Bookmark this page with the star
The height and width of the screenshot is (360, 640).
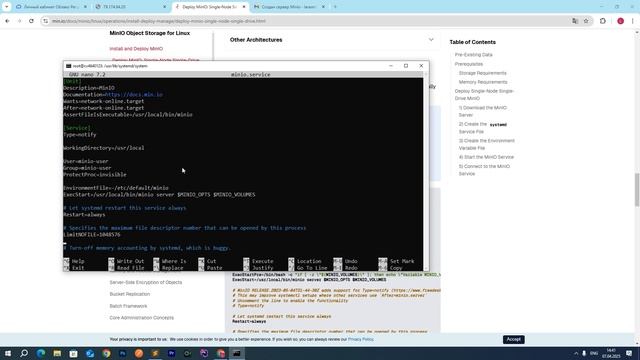tap(586, 21)
